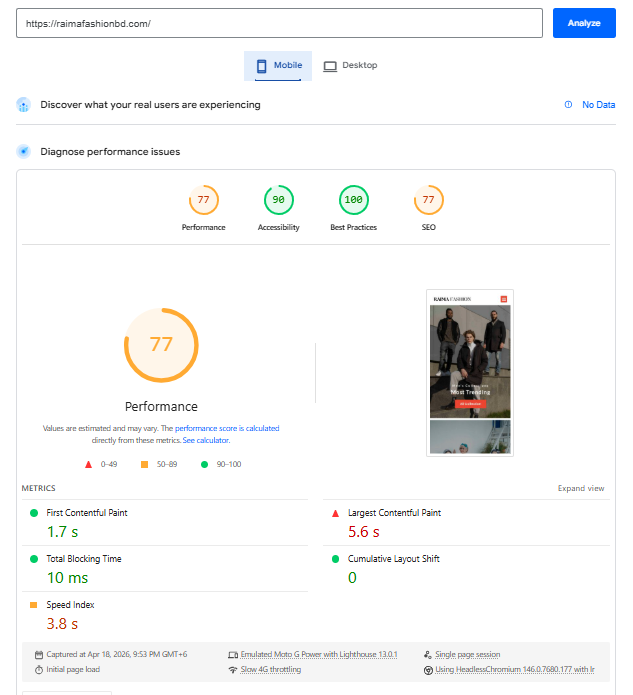Select the SEO score gauge 77
633x695 pixels.
point(428,200)
